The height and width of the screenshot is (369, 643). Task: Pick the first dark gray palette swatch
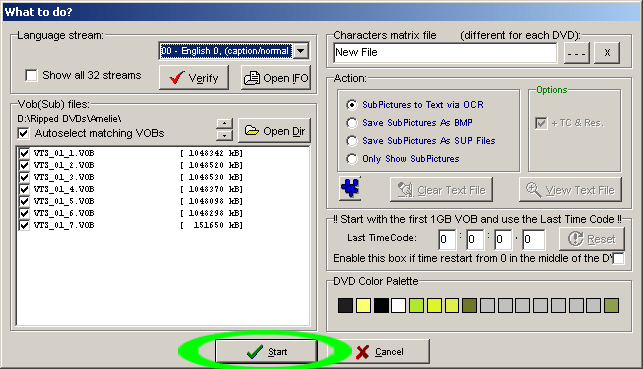[345, 305]
